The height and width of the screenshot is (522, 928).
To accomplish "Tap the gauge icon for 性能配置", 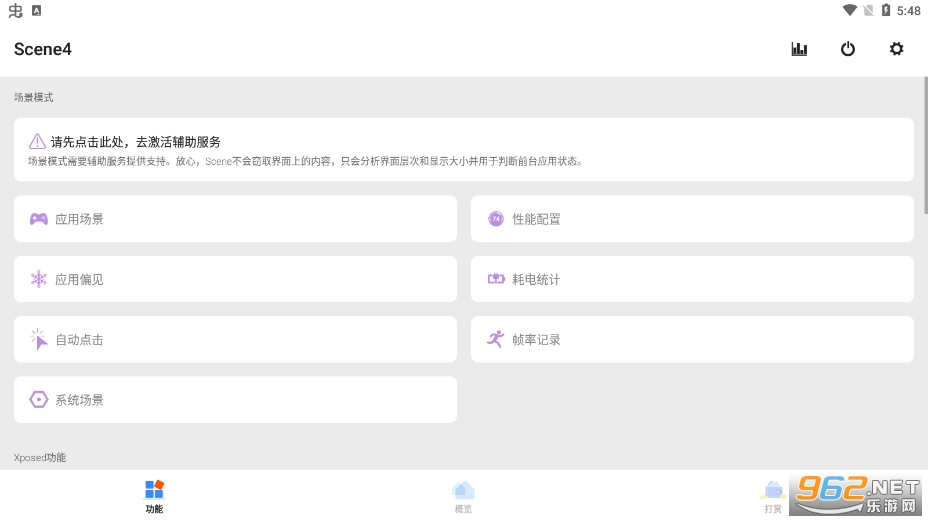I will (x=496, y=219).
